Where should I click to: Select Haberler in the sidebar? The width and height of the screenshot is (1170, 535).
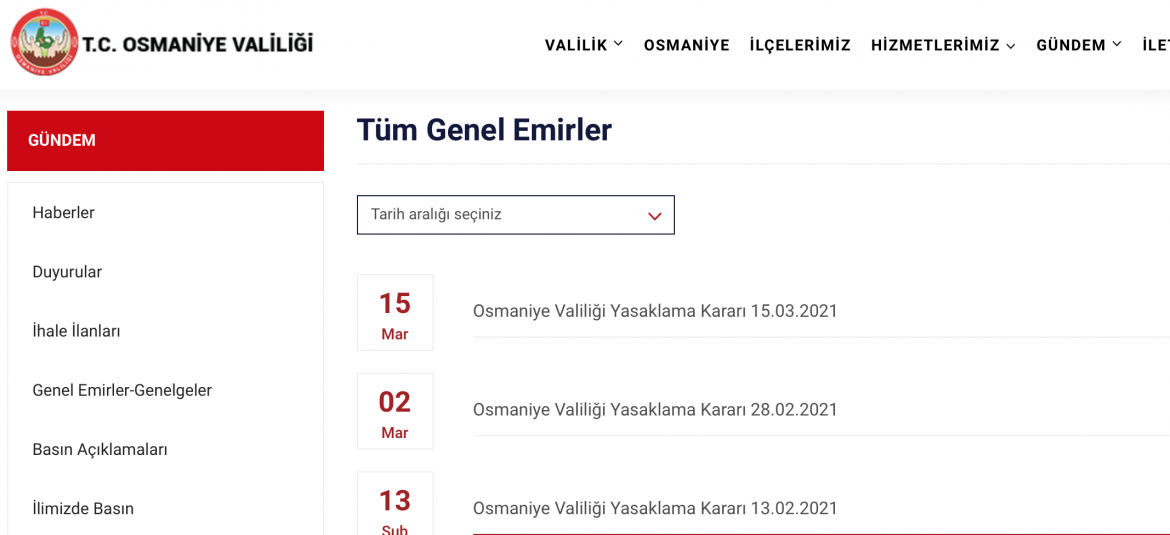pos(63,213)
